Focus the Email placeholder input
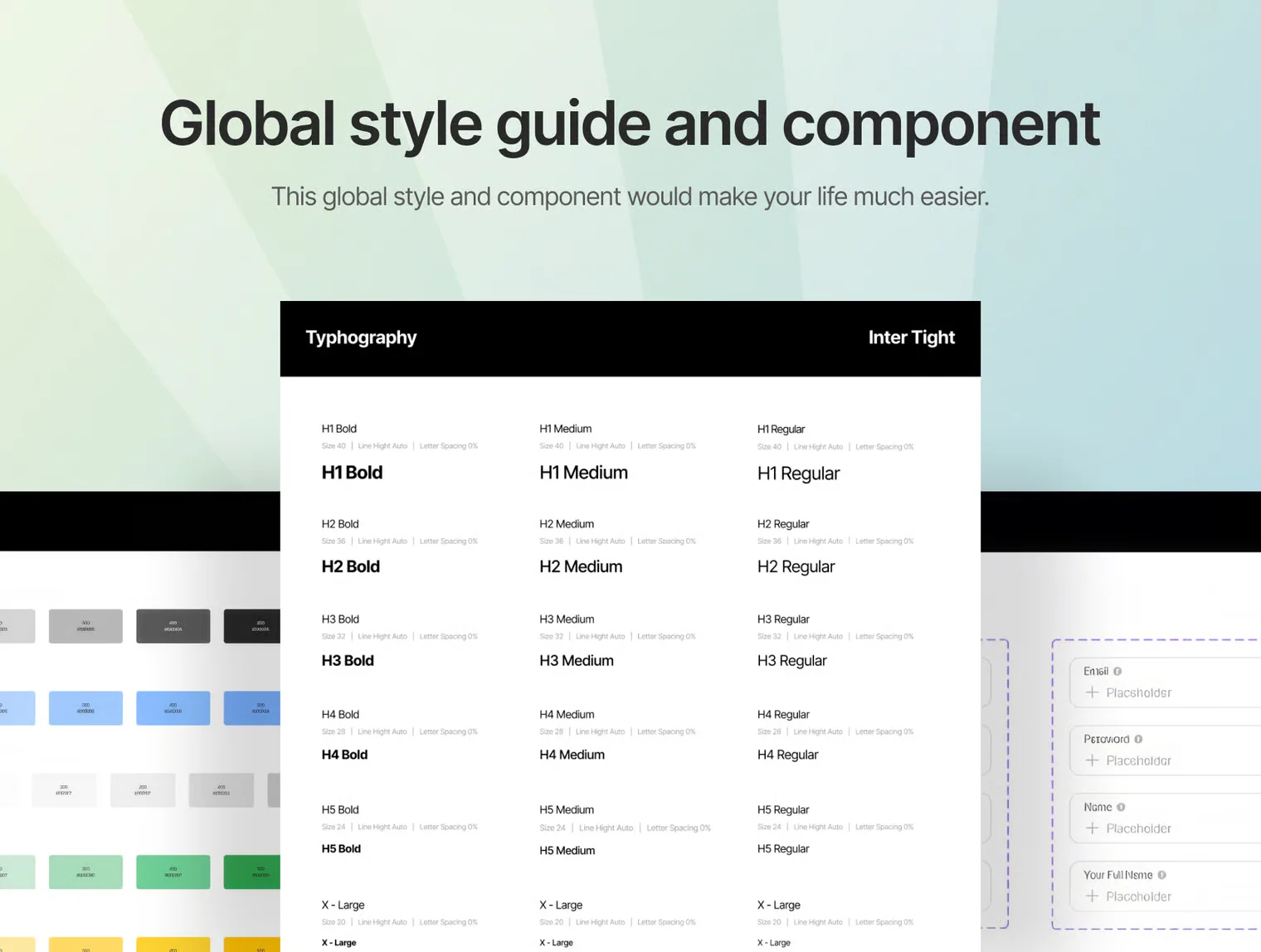This screenshot has height=952, width=1261. click(1166, 682)
